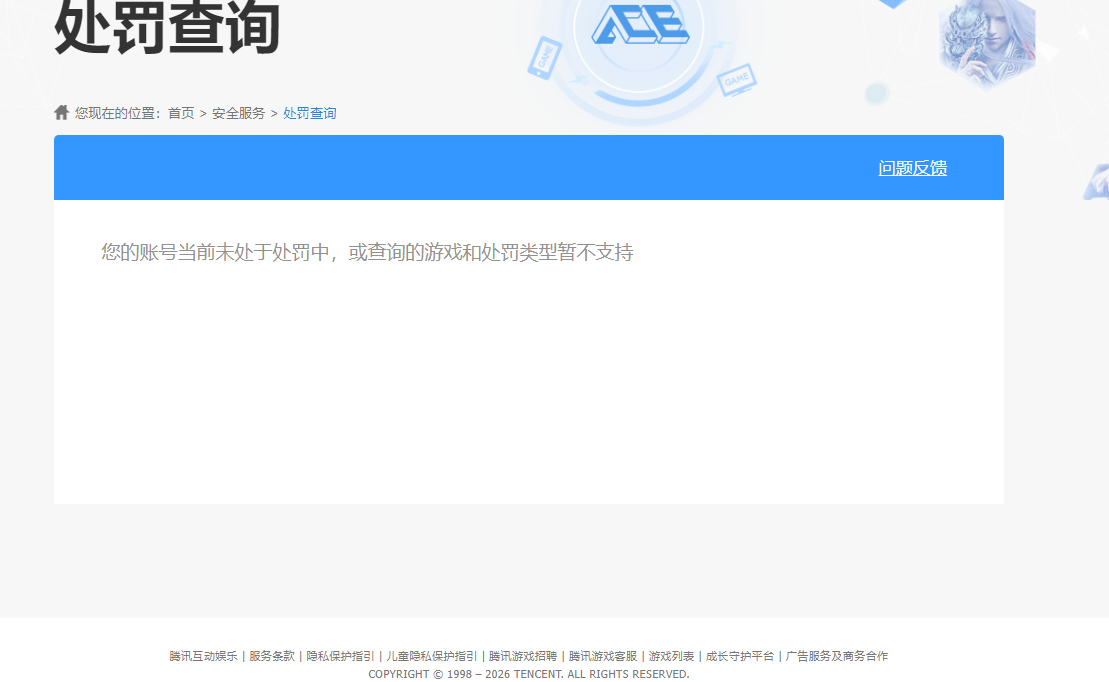Open 广告服务及商务合作 cooperation page
1109x682 pixels.
pos(837,656)
